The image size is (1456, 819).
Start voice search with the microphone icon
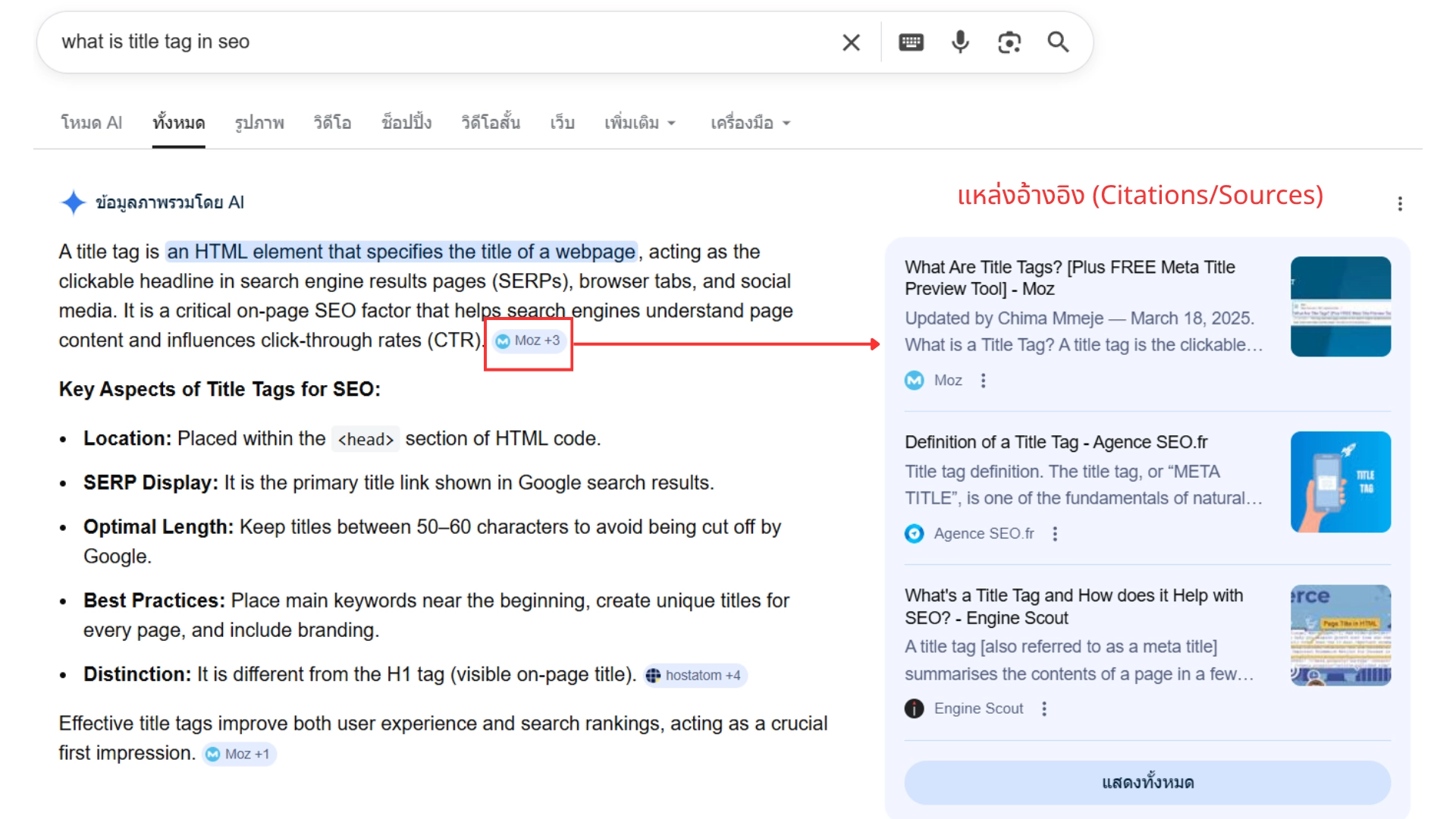(x=960, y=42)
